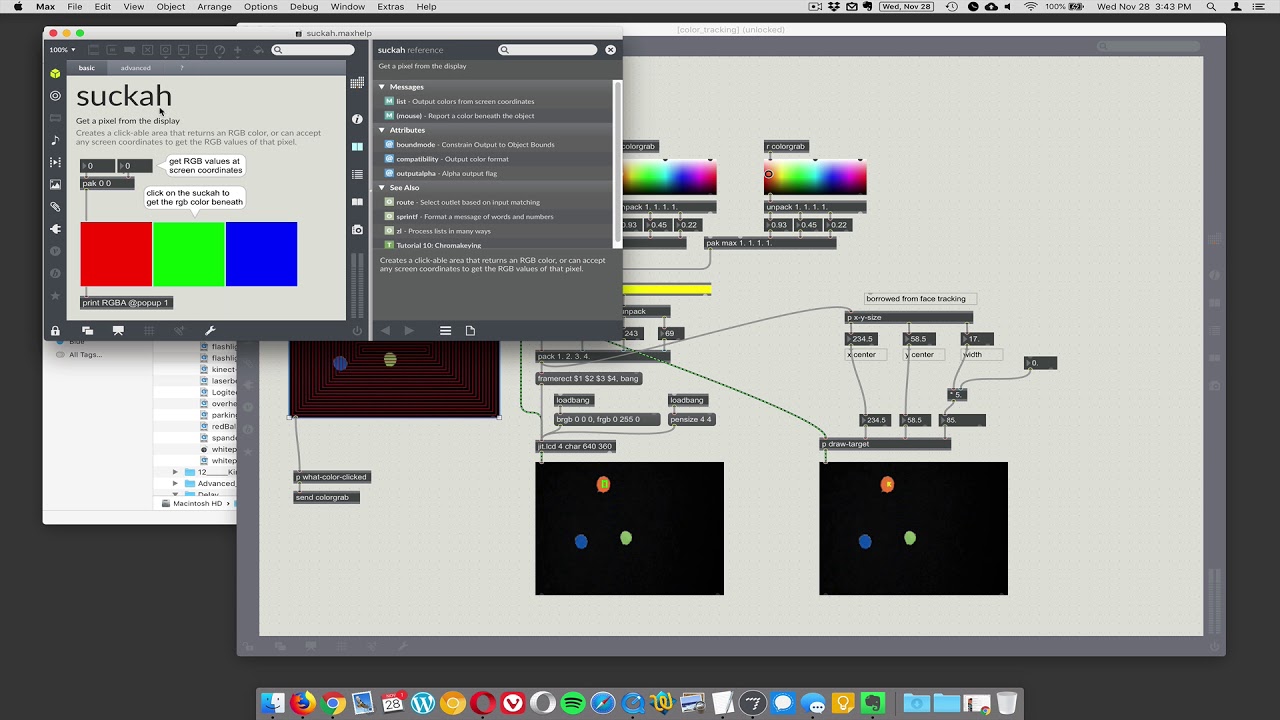Open the ? tab
1280x720 pixels.
[x=181, y=68]
